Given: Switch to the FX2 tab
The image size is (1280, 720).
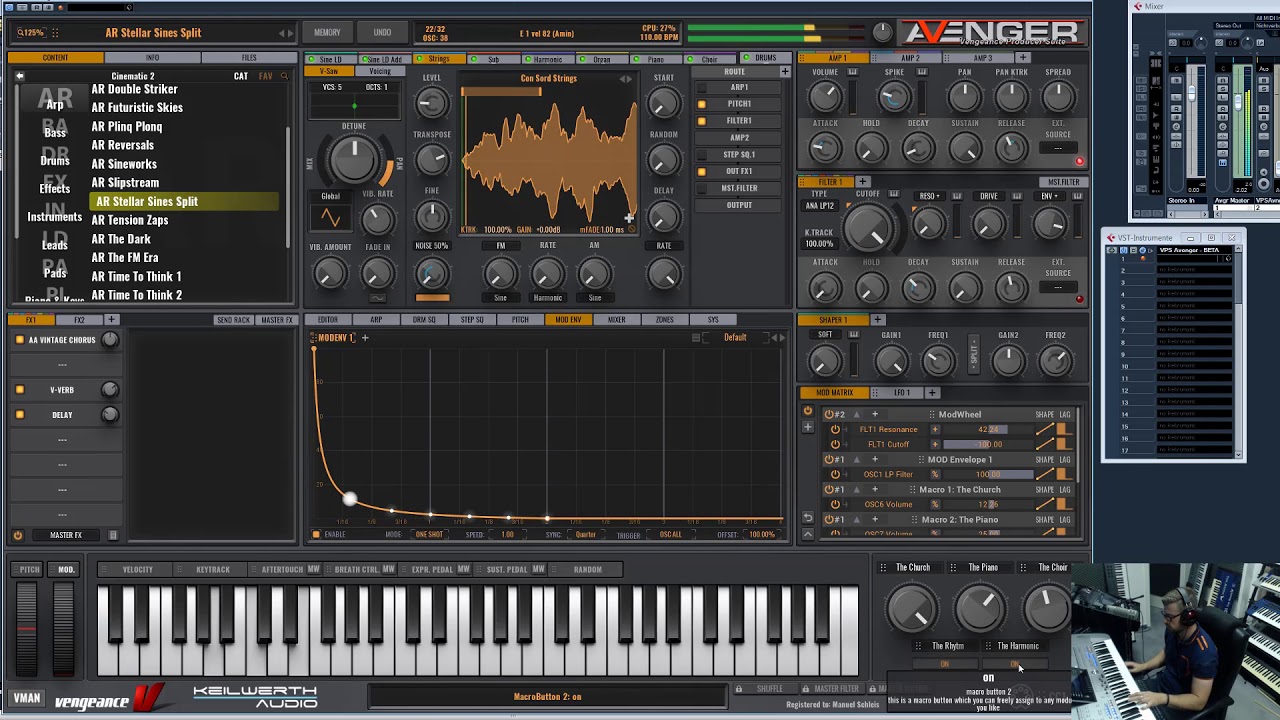Looking at the screenshot, I should coord(79,320).
